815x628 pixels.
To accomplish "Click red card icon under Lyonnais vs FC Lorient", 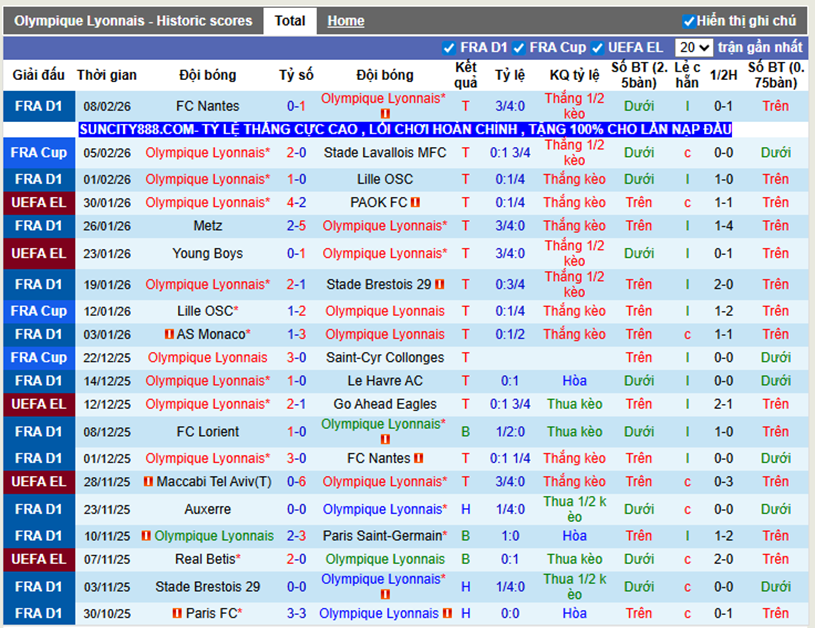I will 385,439.
